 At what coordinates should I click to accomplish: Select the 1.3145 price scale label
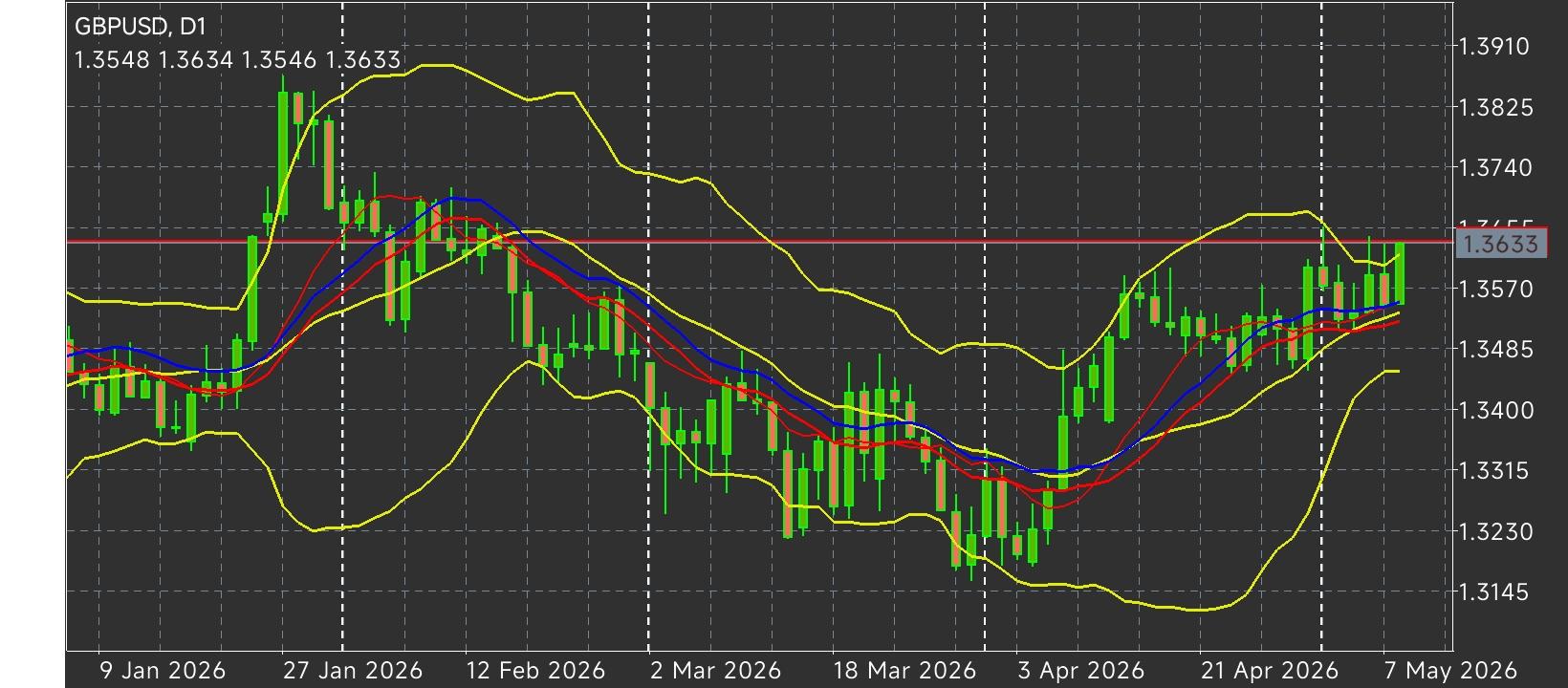click(x=1492, y=591)
